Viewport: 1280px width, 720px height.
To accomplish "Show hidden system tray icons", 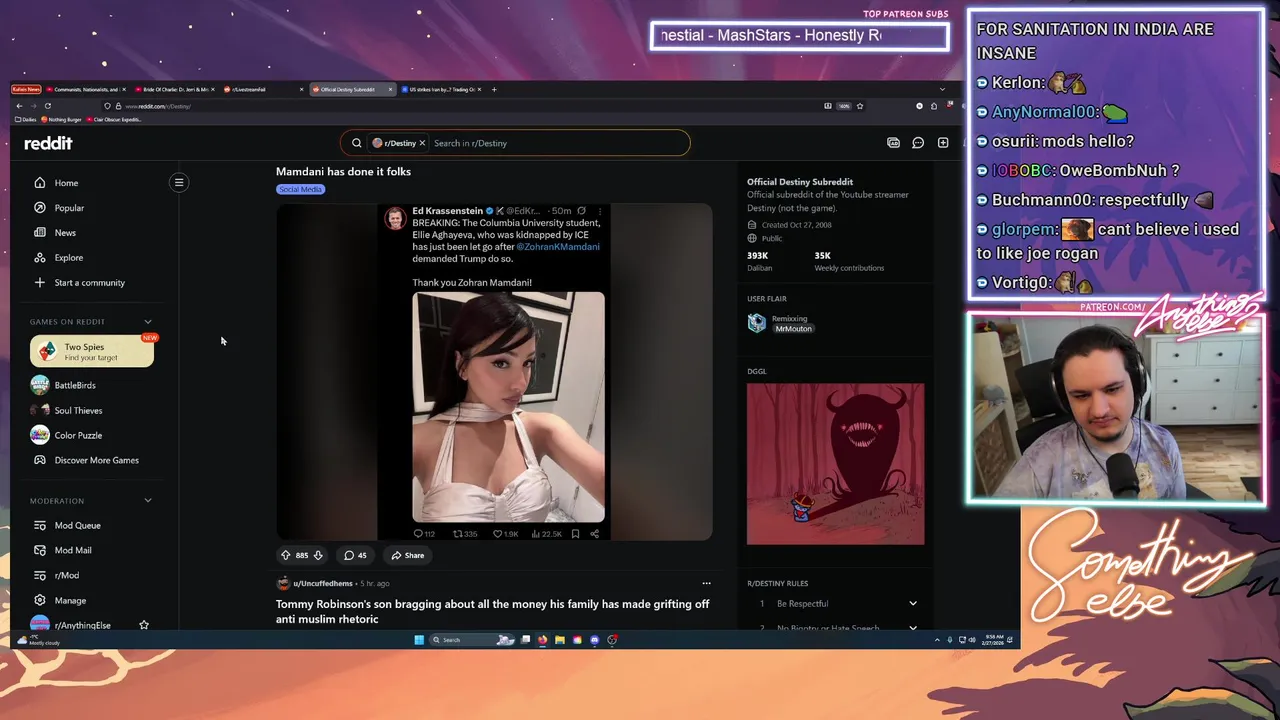I will point(937,640).
